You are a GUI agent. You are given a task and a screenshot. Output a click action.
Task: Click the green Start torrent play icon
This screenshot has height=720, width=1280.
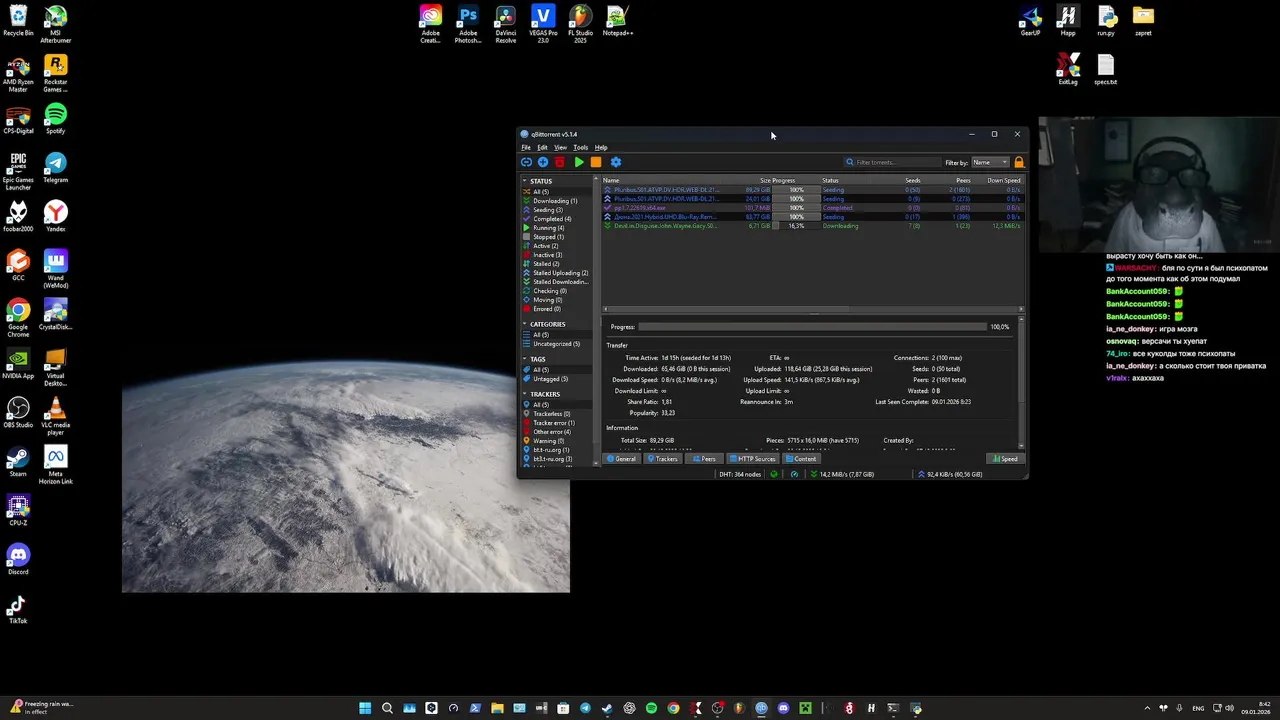[579, 162]
